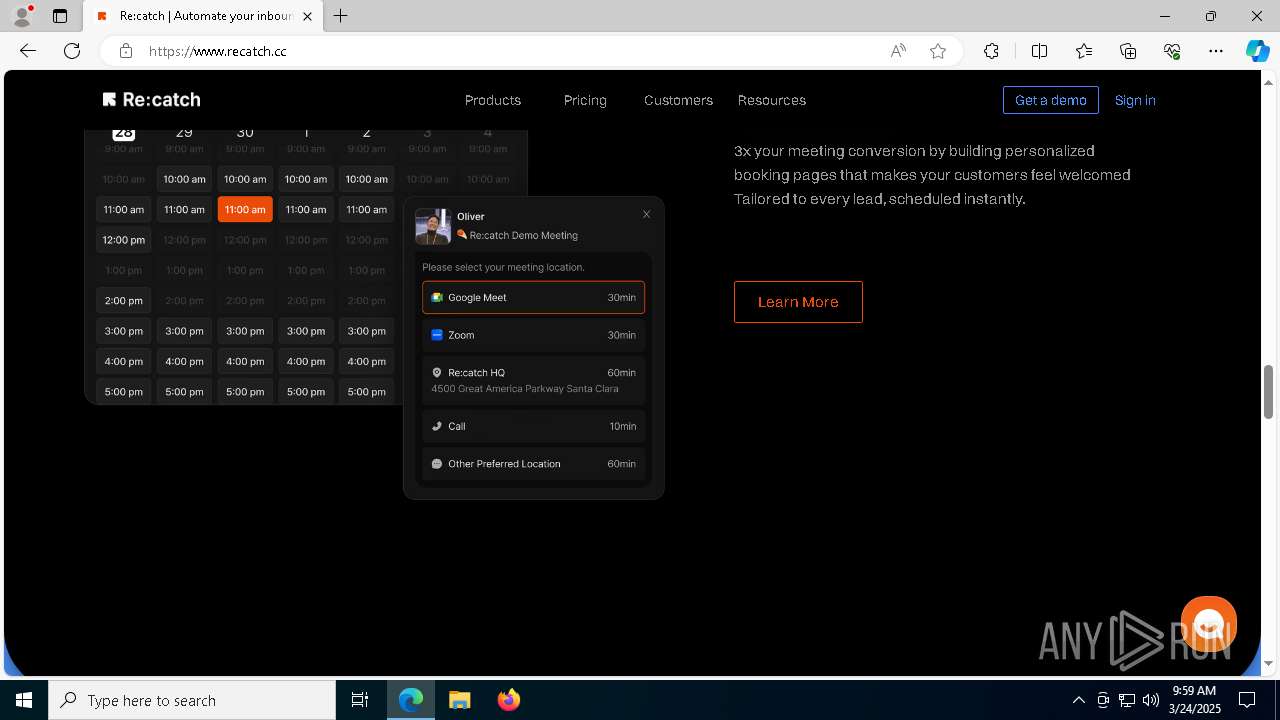
Task: Go back to previous page
Action: (28, 51)
